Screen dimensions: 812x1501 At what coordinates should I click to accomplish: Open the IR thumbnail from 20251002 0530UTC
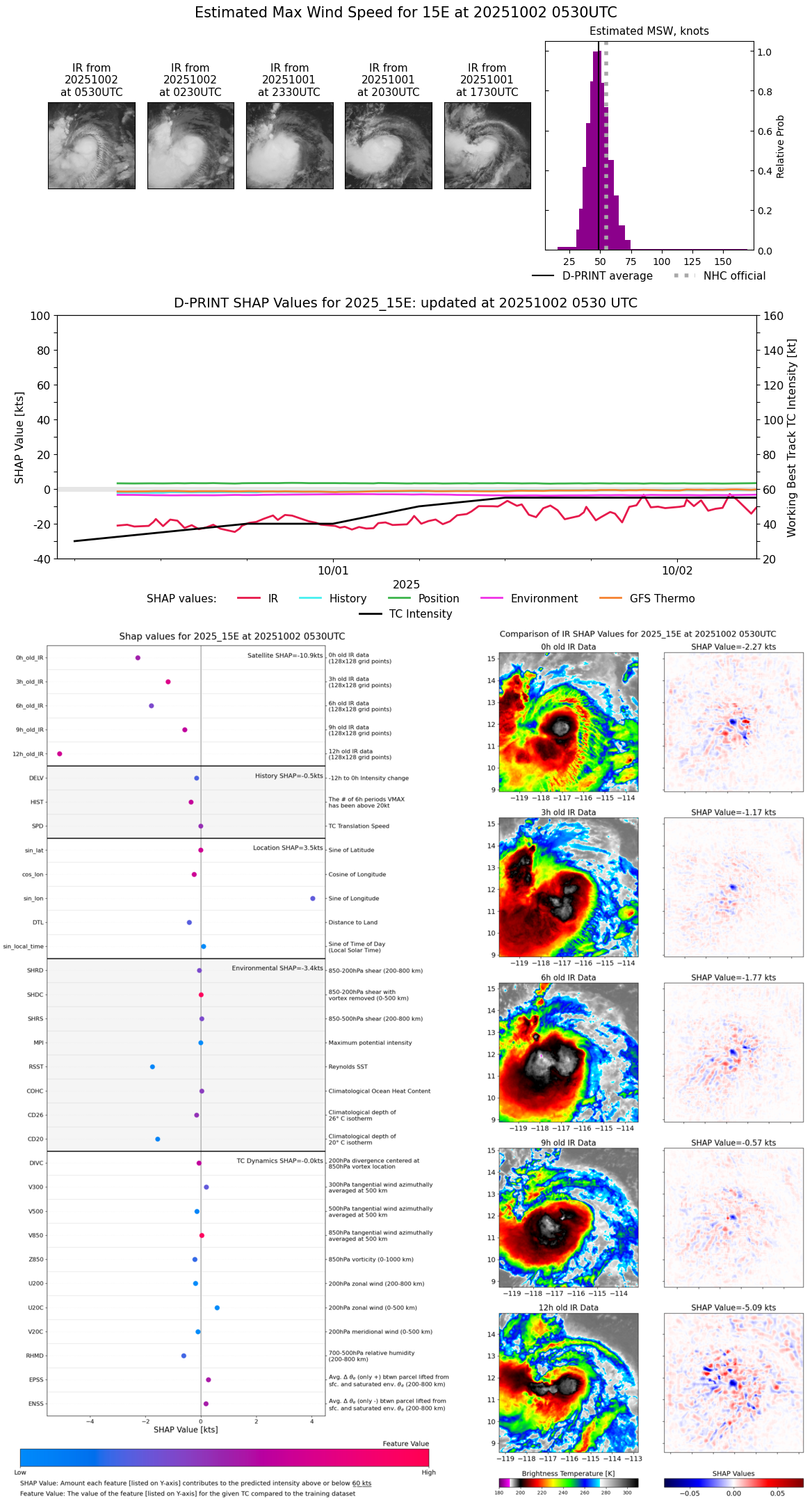point(92,145)
